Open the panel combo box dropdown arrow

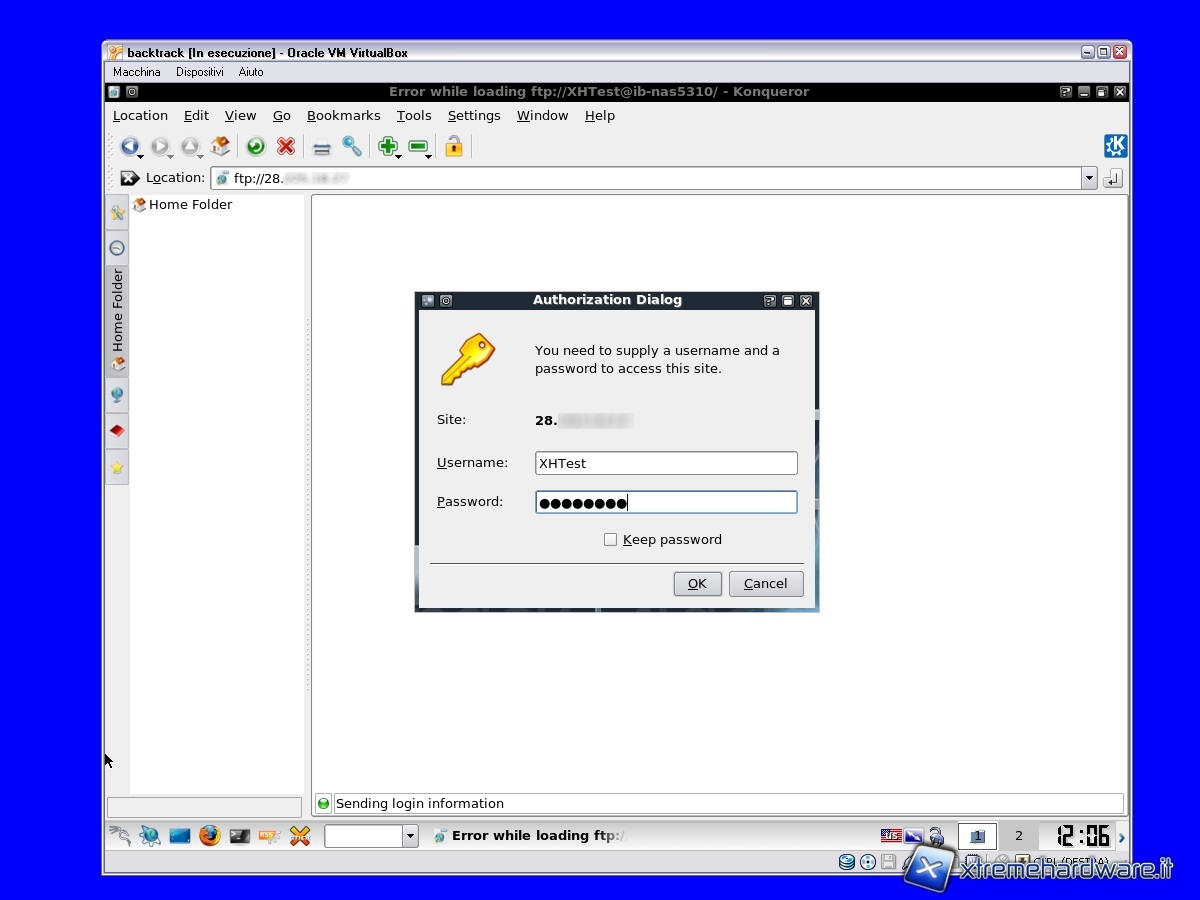pos(409,836)
